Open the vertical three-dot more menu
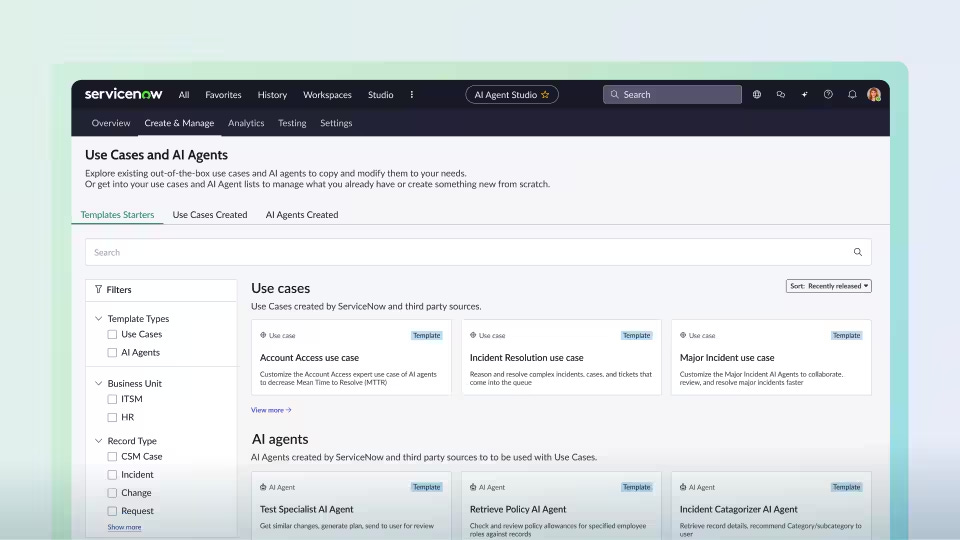The width and height of the screenshot is (960, 540). [411, 94]
